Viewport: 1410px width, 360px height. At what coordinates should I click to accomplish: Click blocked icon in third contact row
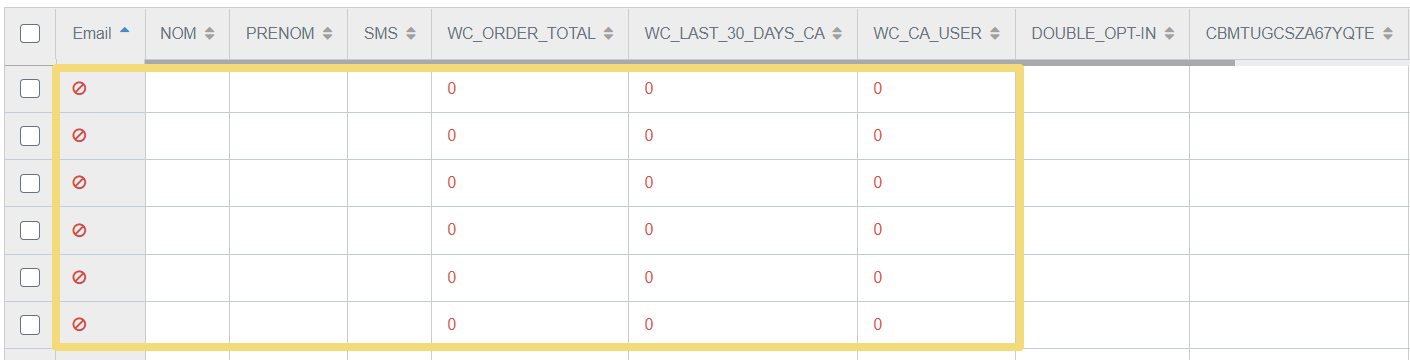tap(79, 182)
